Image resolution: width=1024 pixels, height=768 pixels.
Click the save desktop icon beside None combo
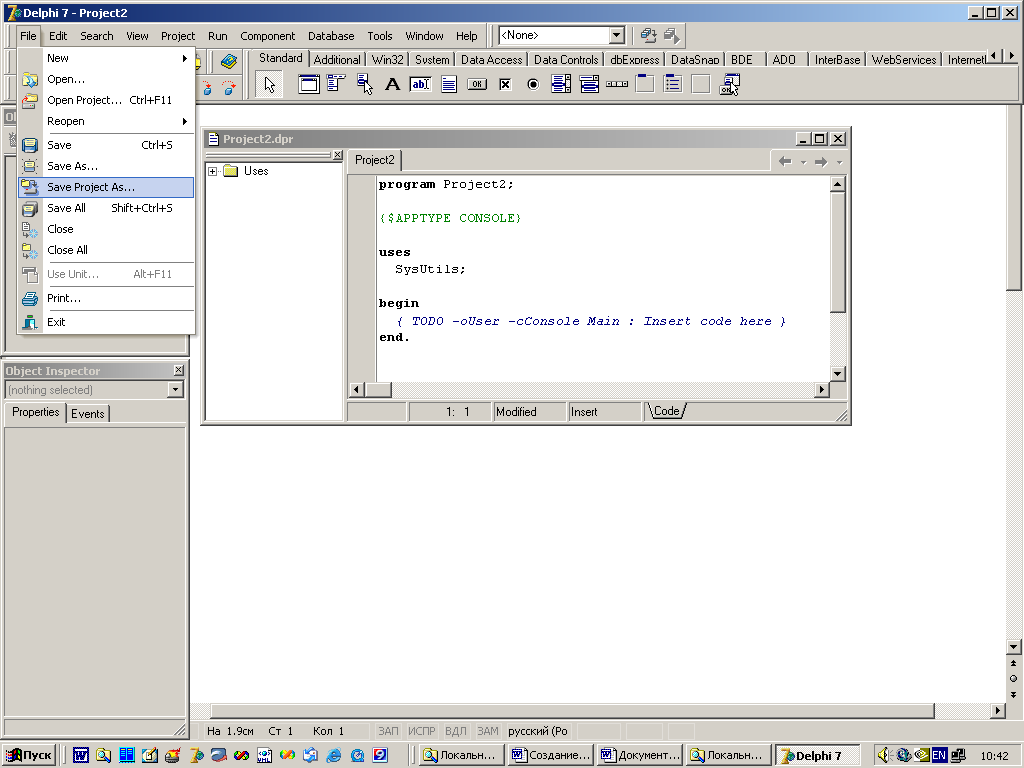tap(648, 35)
